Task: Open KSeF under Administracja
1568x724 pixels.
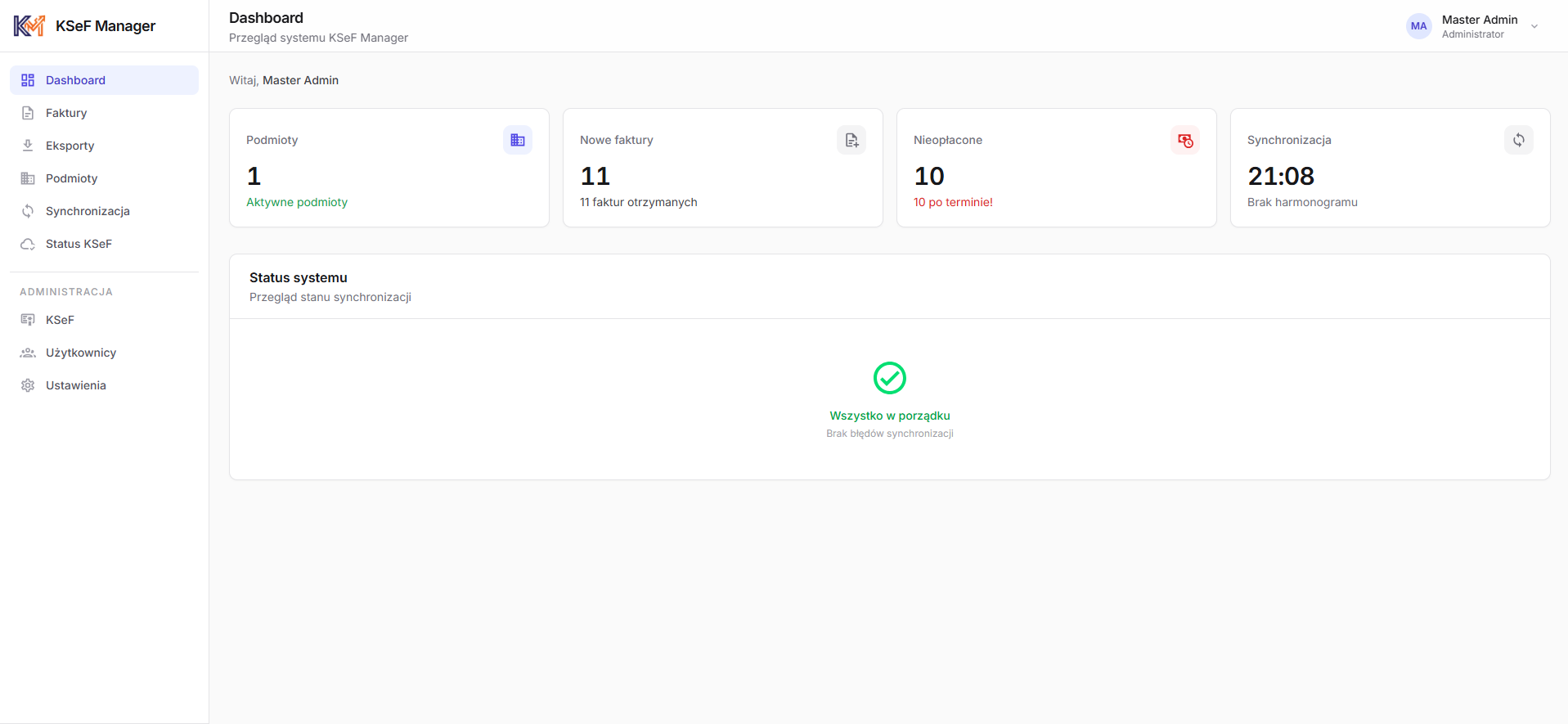Action: (x=104, y=320)
